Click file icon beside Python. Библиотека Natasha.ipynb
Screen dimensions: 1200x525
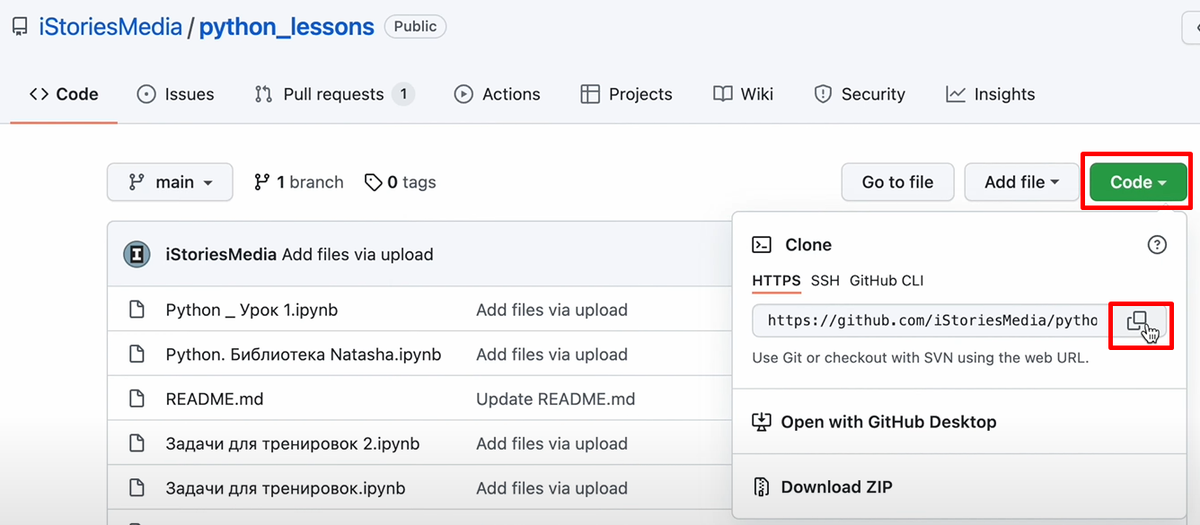(x=137, y=354)
